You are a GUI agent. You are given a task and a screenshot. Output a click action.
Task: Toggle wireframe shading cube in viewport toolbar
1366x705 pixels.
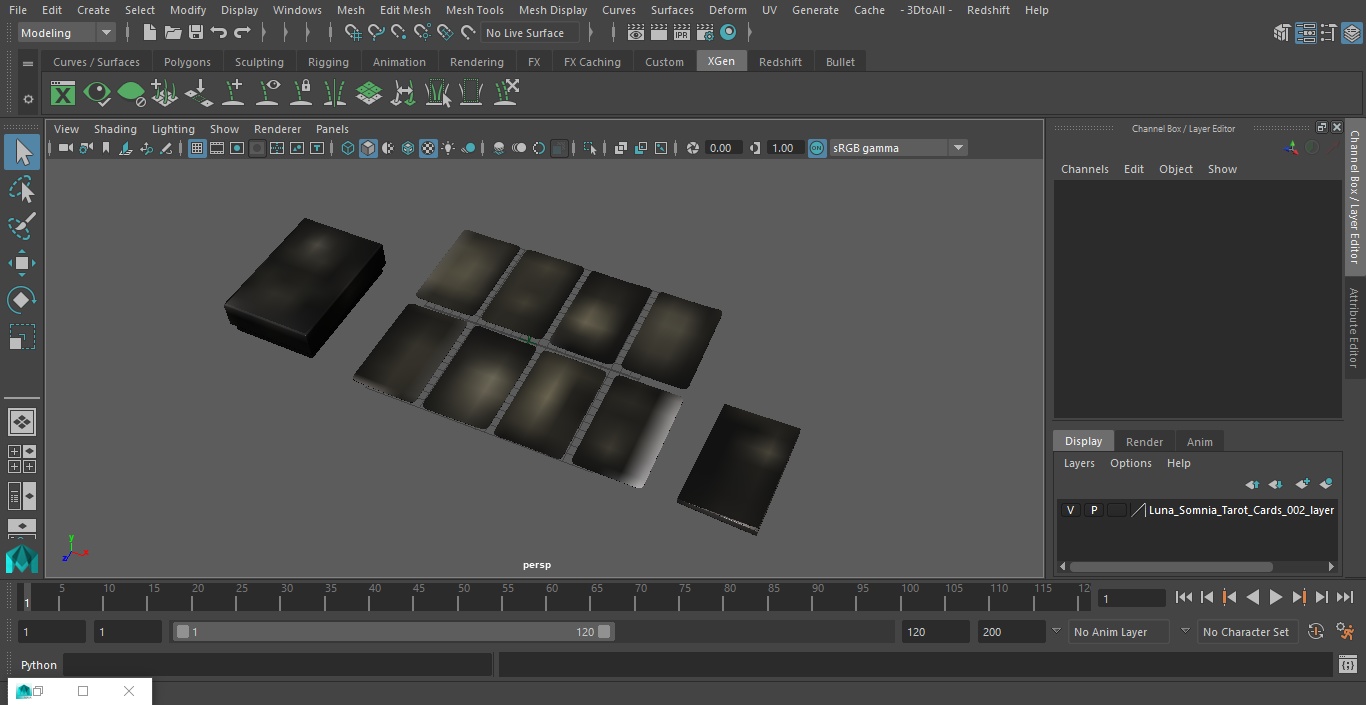tap(348, 148)
